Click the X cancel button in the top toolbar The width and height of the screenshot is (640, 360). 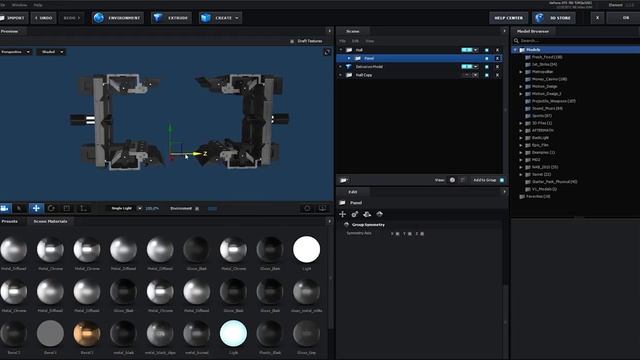(x=598, y=18)
